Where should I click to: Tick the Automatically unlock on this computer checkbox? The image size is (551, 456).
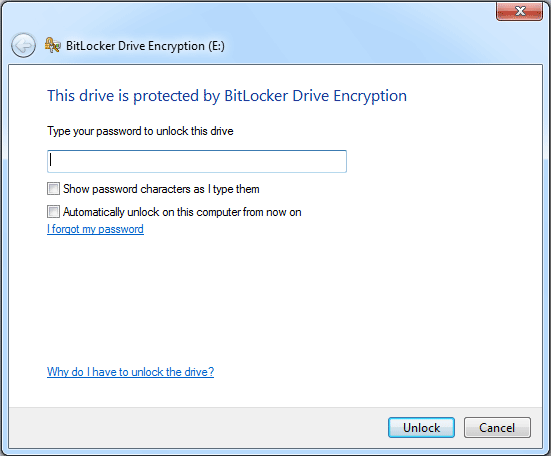[53, 212]
